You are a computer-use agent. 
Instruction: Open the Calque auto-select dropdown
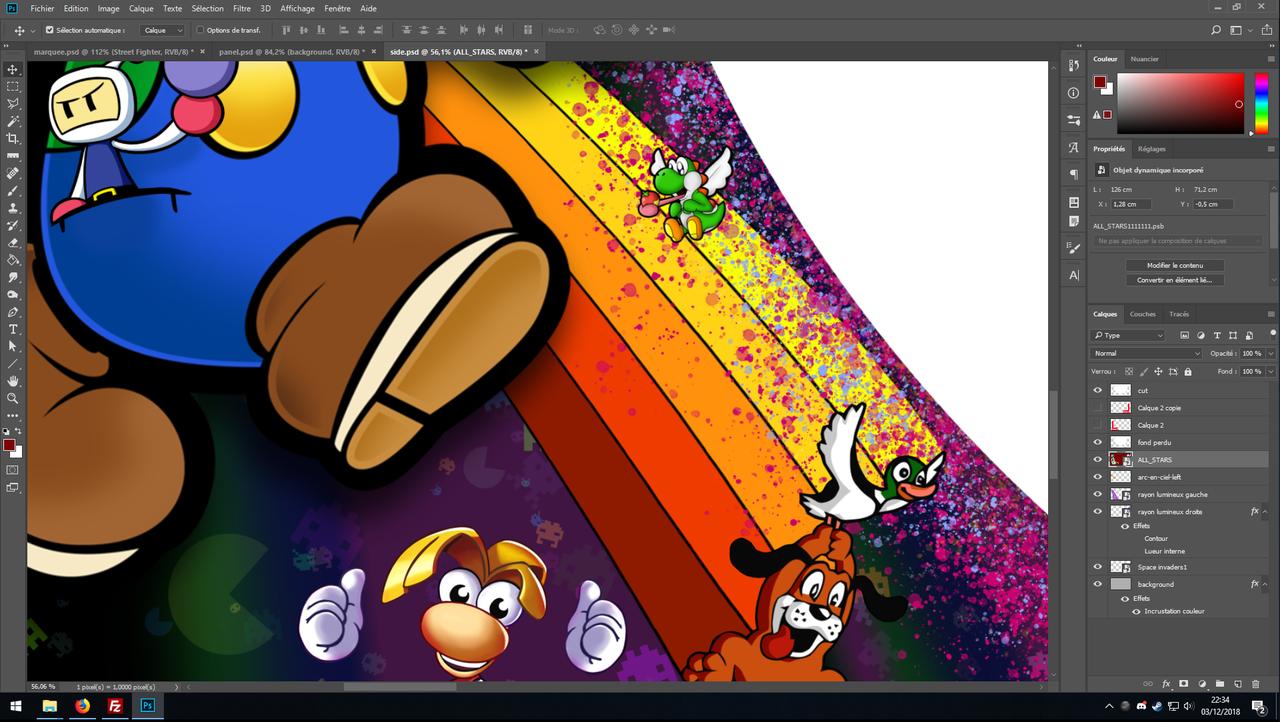click(x=162, y=30)
